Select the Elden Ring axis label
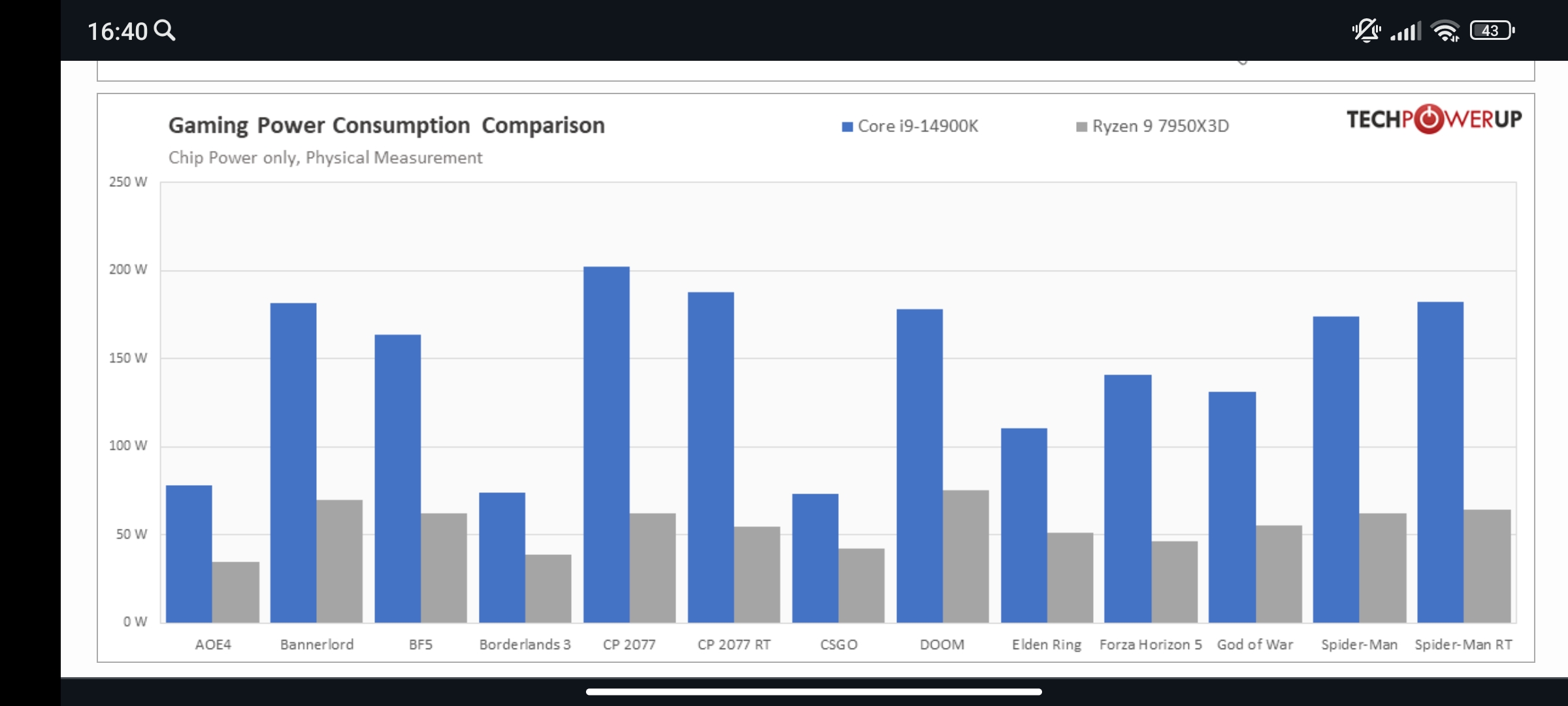Screen dimensions: 1568x706 click(x=1047, y=645)
